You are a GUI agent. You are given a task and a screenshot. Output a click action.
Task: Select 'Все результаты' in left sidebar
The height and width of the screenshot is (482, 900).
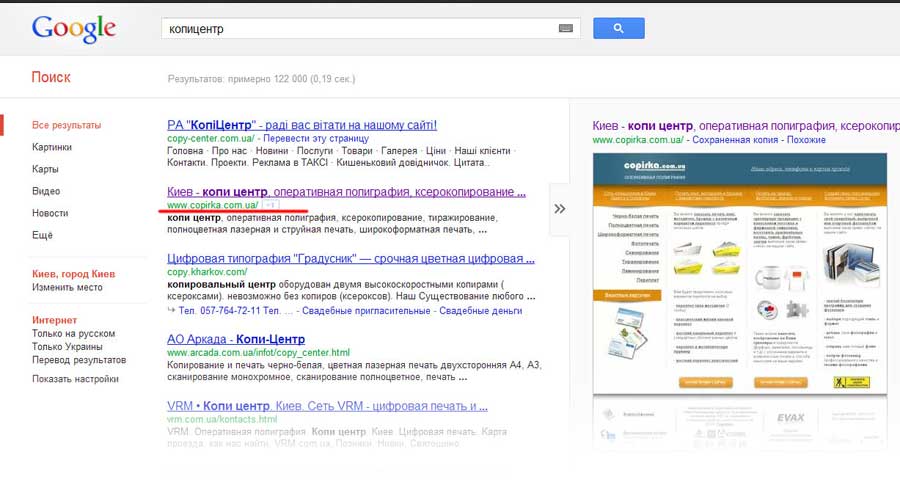67,125
